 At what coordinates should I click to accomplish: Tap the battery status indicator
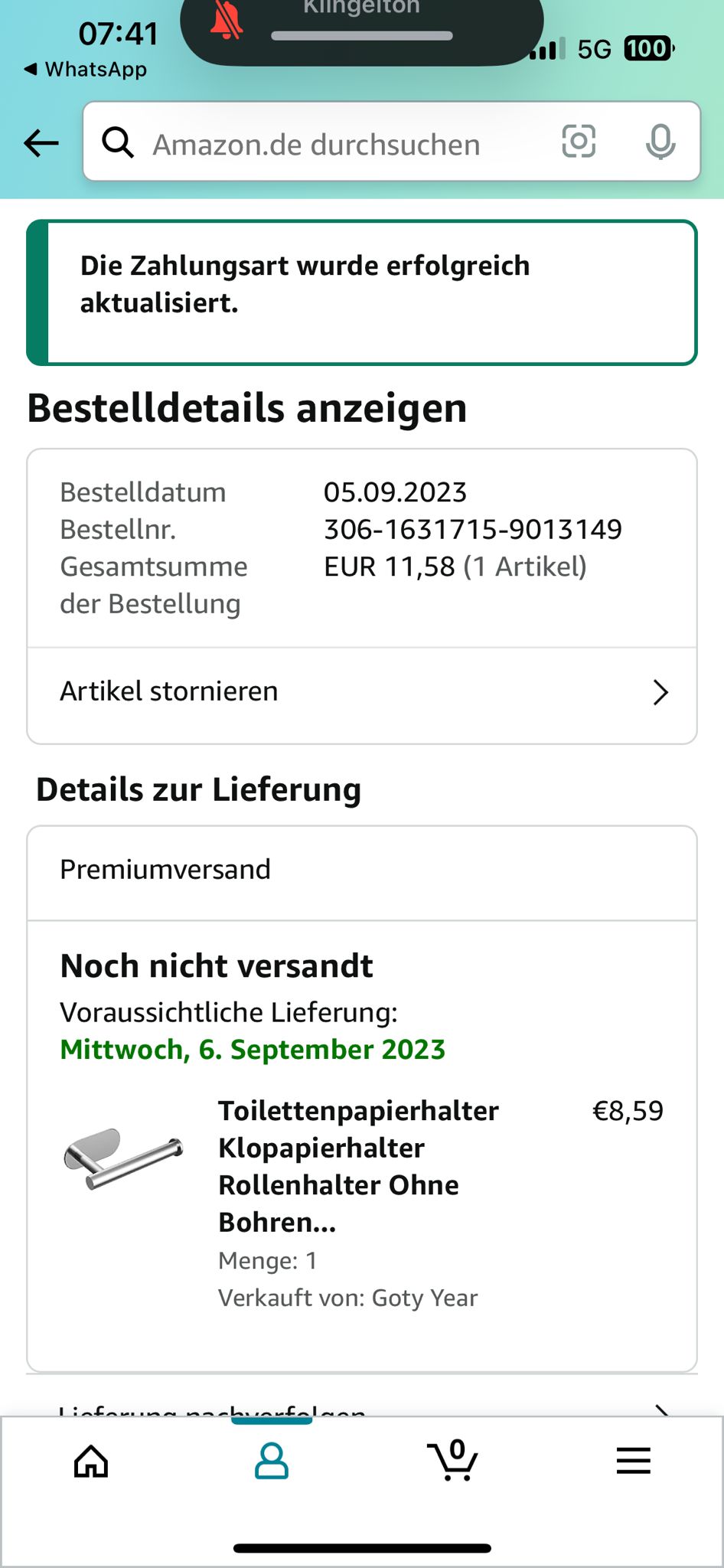648,49
